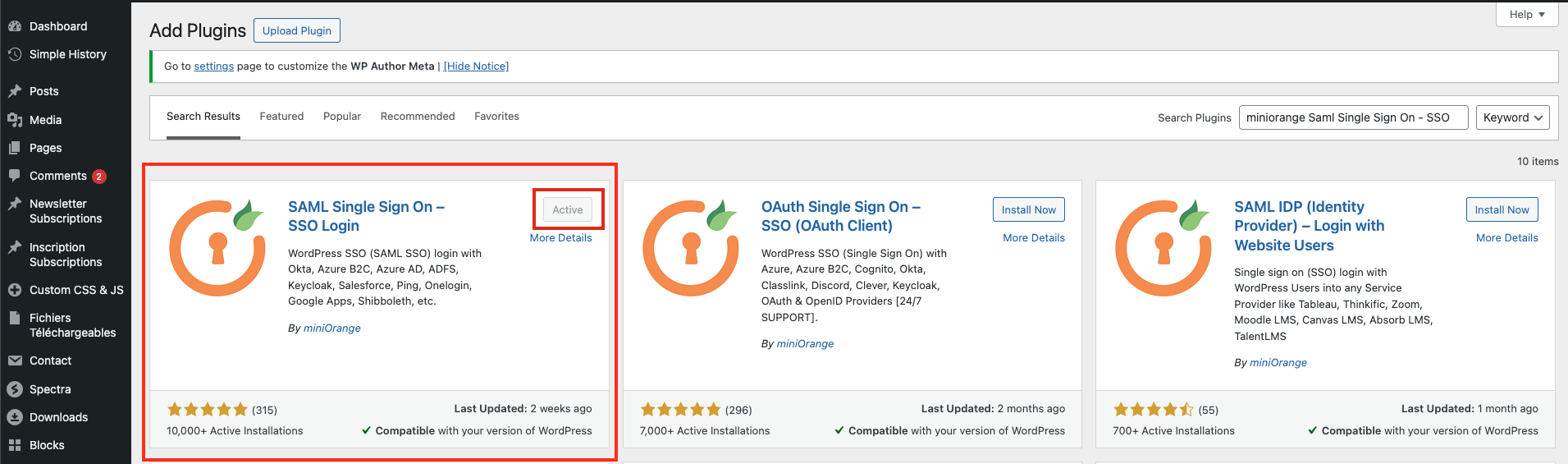Viewport: 1568px width, 464px height.
Task: Install the OAuth Single Sign On plugin
Action: (1029, 209)
